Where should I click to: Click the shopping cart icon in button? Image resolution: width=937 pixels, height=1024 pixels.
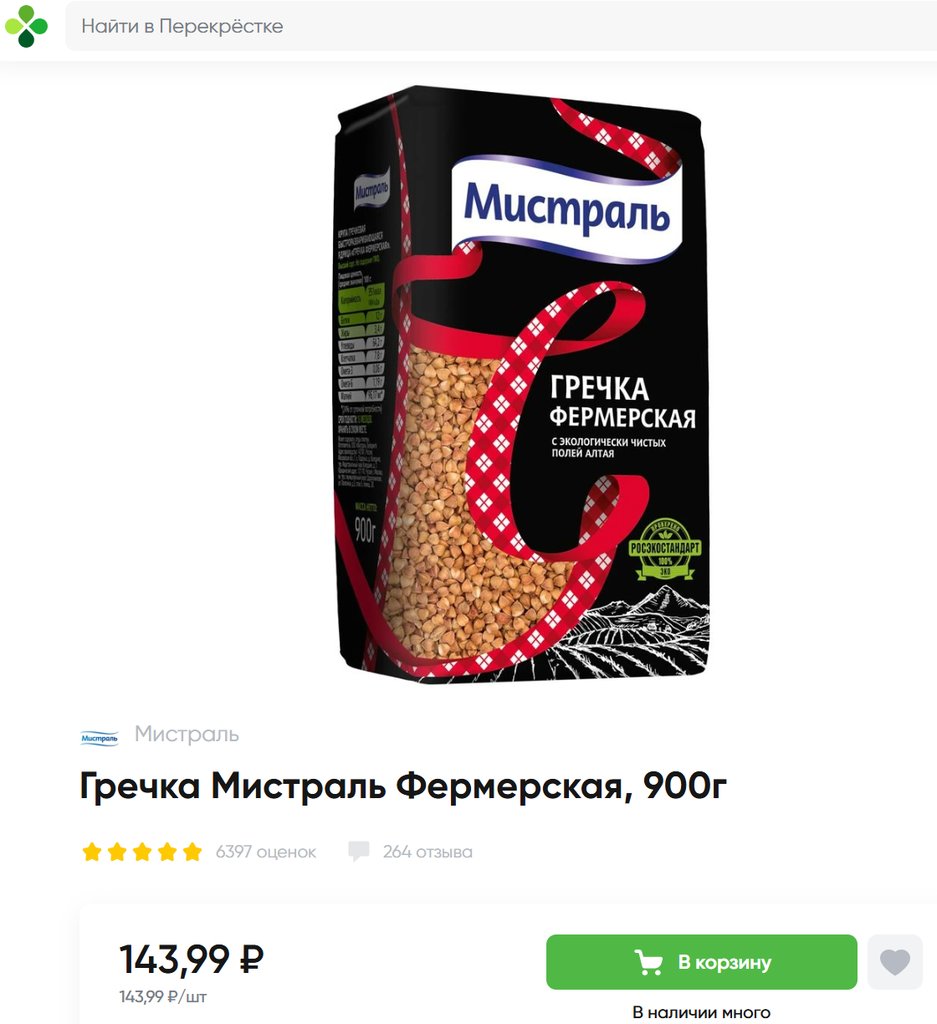pos(648,962)
